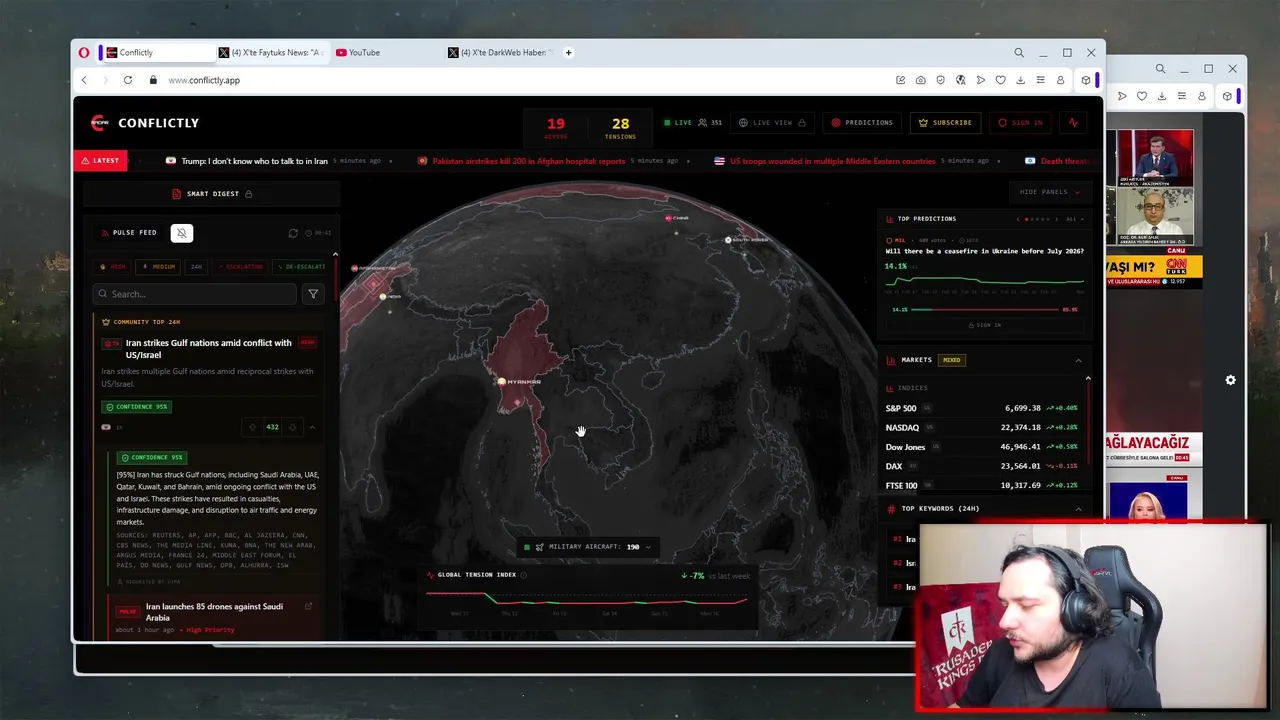
Task: Open browser profile account icon
Action: [x=1060, y=80]
